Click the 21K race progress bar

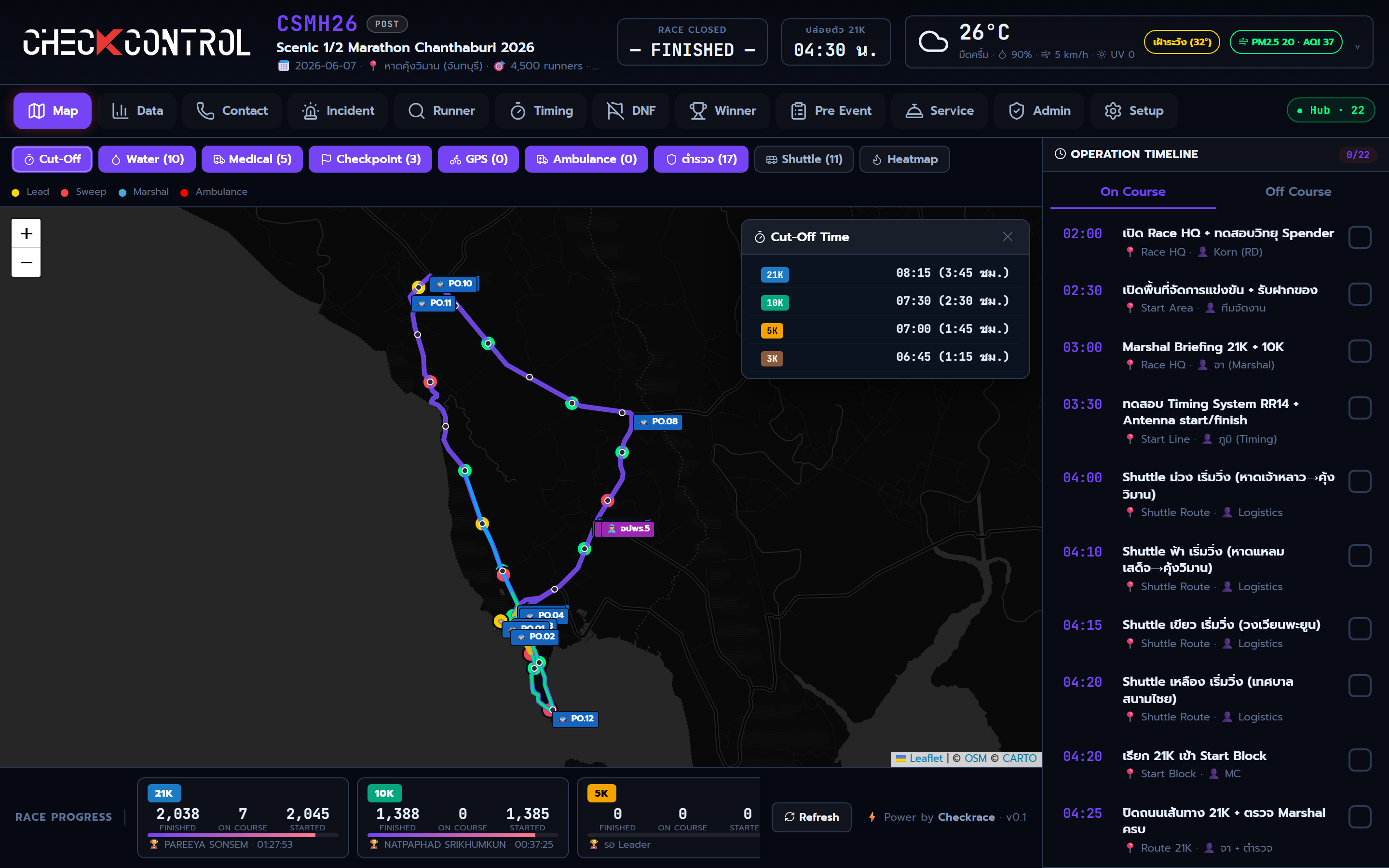243,835
